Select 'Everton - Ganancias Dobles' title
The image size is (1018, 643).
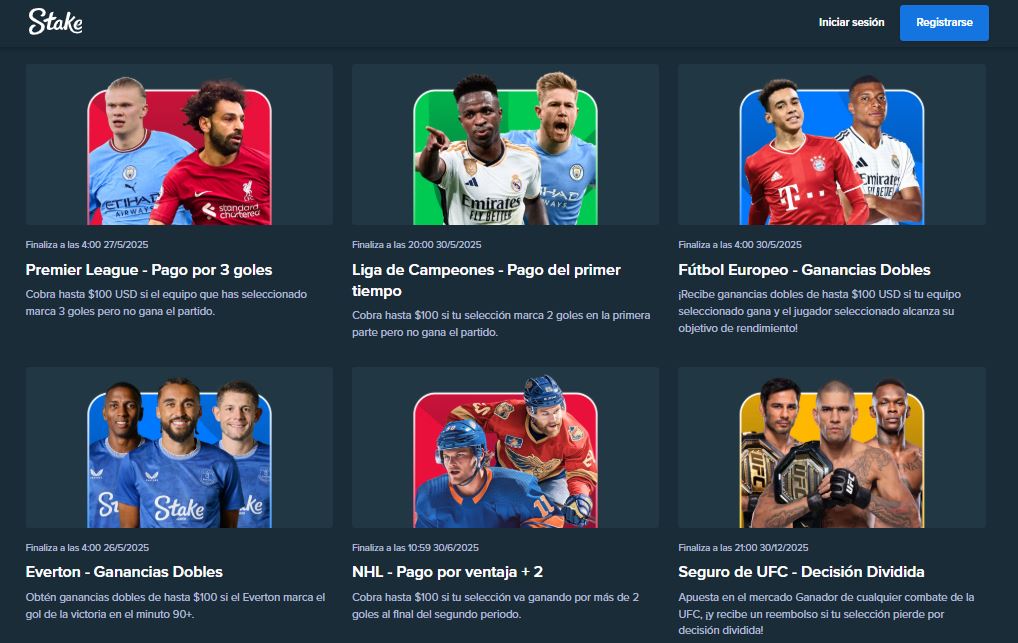(x=124, y=572)
